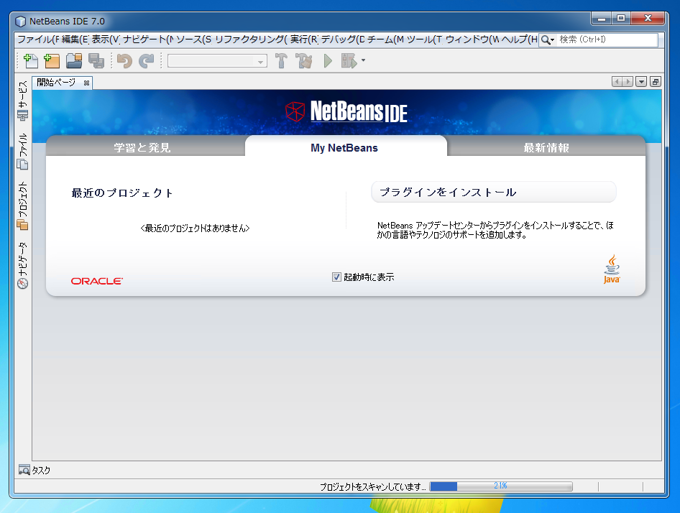
Task: Click the Redo arrow icon
Action: coord(147,61)
